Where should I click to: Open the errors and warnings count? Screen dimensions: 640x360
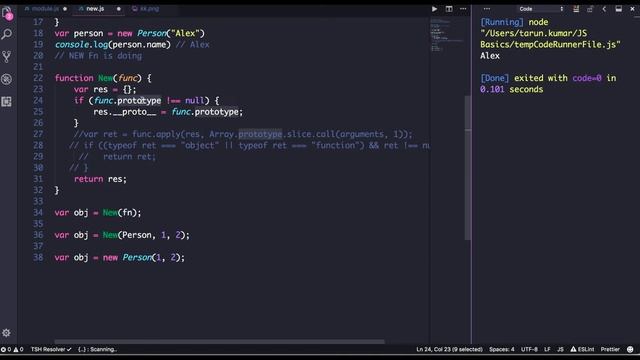[x=12, y=349]
